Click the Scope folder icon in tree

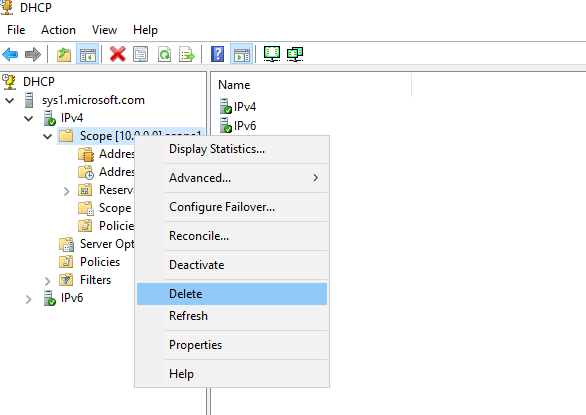tap(66, 135)
